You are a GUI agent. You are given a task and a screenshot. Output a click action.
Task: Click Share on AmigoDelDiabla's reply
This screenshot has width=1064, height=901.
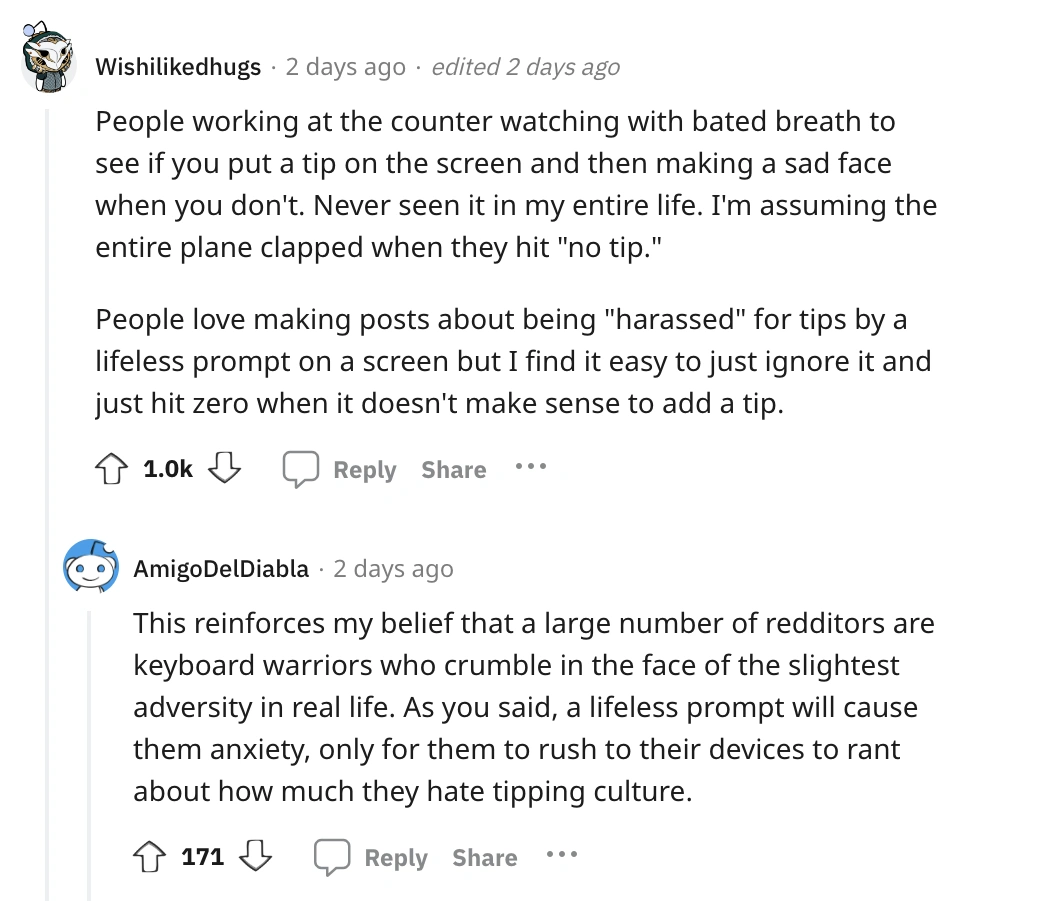pos(484,857)
